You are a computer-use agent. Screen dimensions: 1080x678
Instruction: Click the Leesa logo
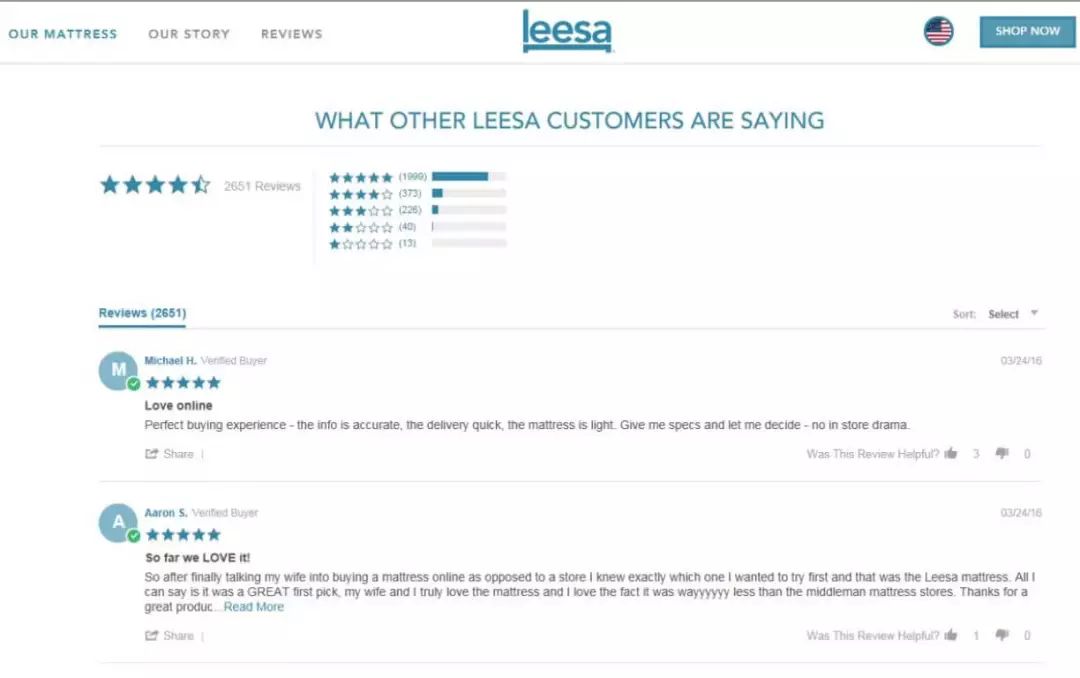[x=567, y=31]
